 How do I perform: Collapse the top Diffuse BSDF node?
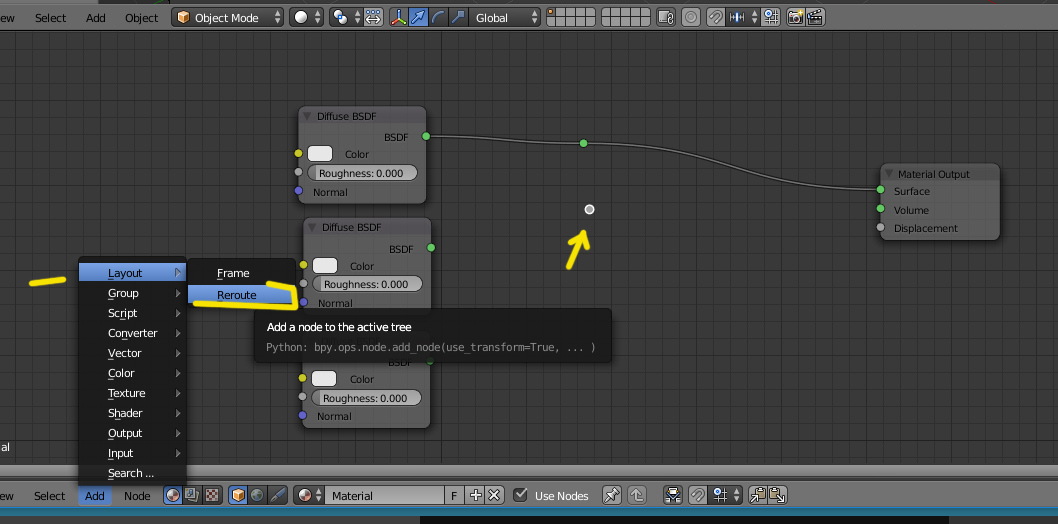click(x=308, y=116)
